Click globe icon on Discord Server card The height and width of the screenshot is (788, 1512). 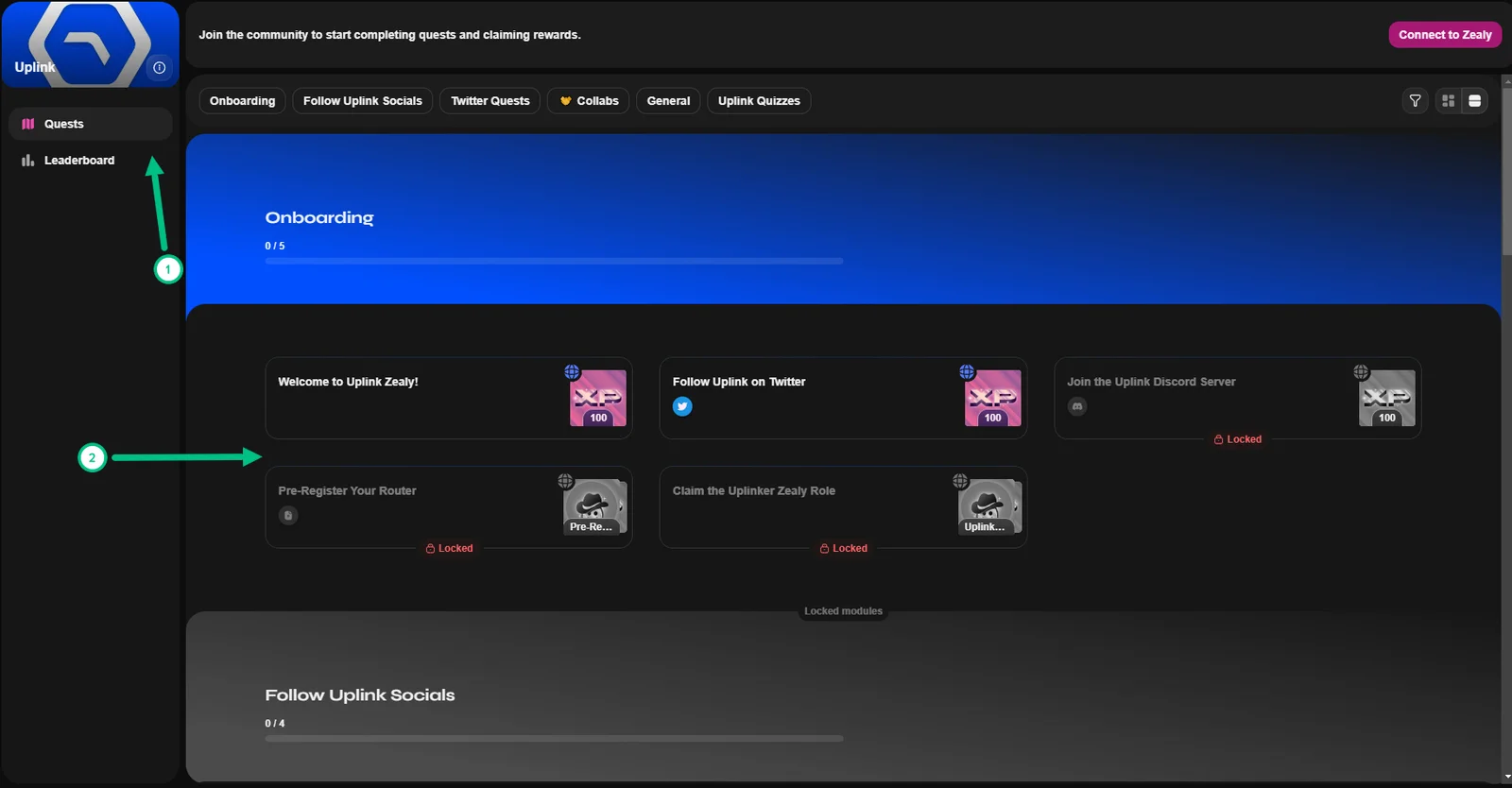pos(1361,372)
